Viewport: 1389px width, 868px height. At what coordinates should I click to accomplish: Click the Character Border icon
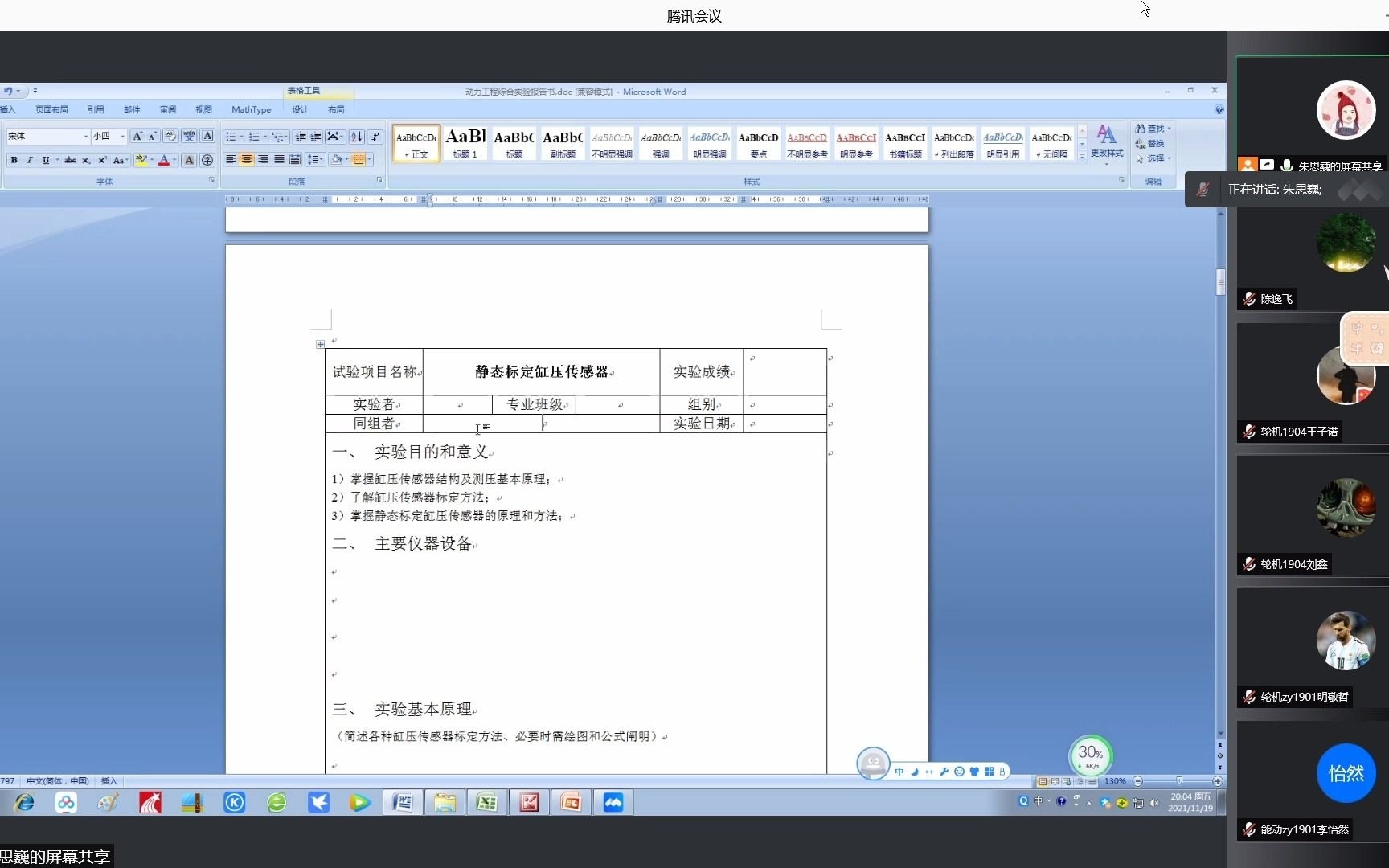click(207, 136)
